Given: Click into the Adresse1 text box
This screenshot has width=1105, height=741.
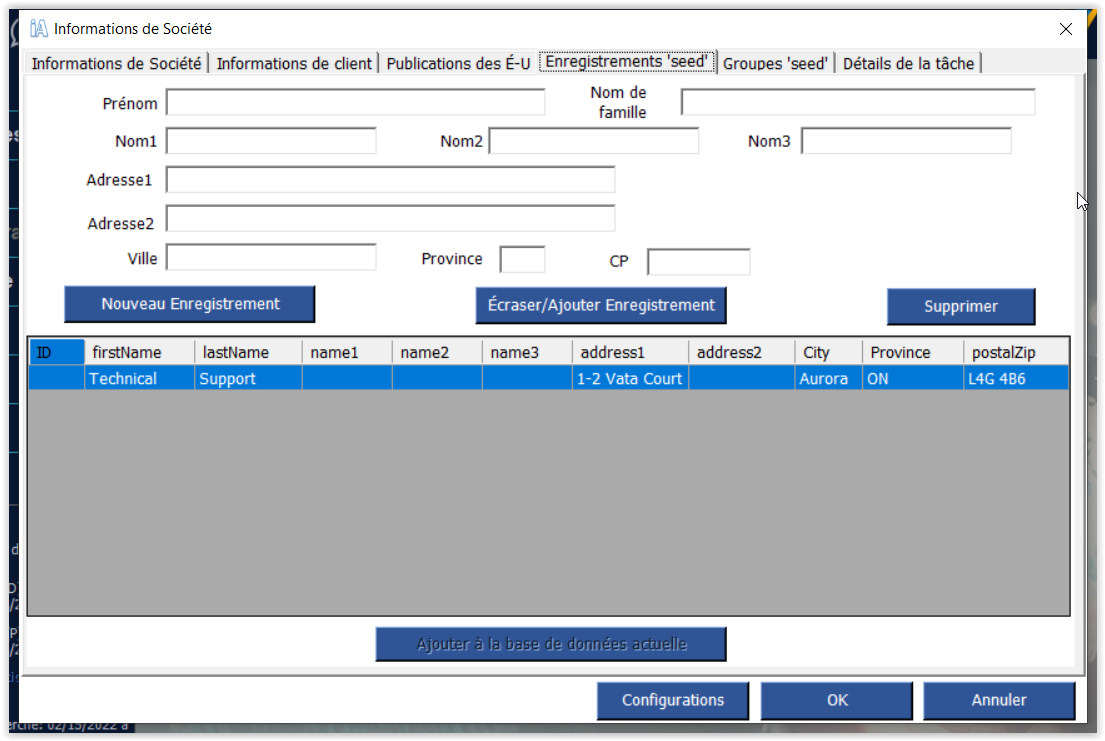Looking at the screenshot, I should pos(390,180).
